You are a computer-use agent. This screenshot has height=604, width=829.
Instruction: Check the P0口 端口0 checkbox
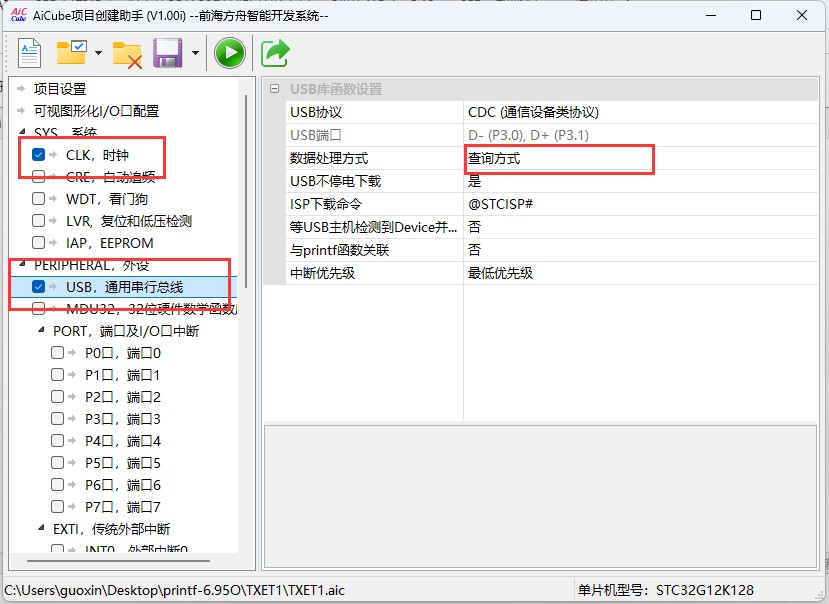[57, 352]
